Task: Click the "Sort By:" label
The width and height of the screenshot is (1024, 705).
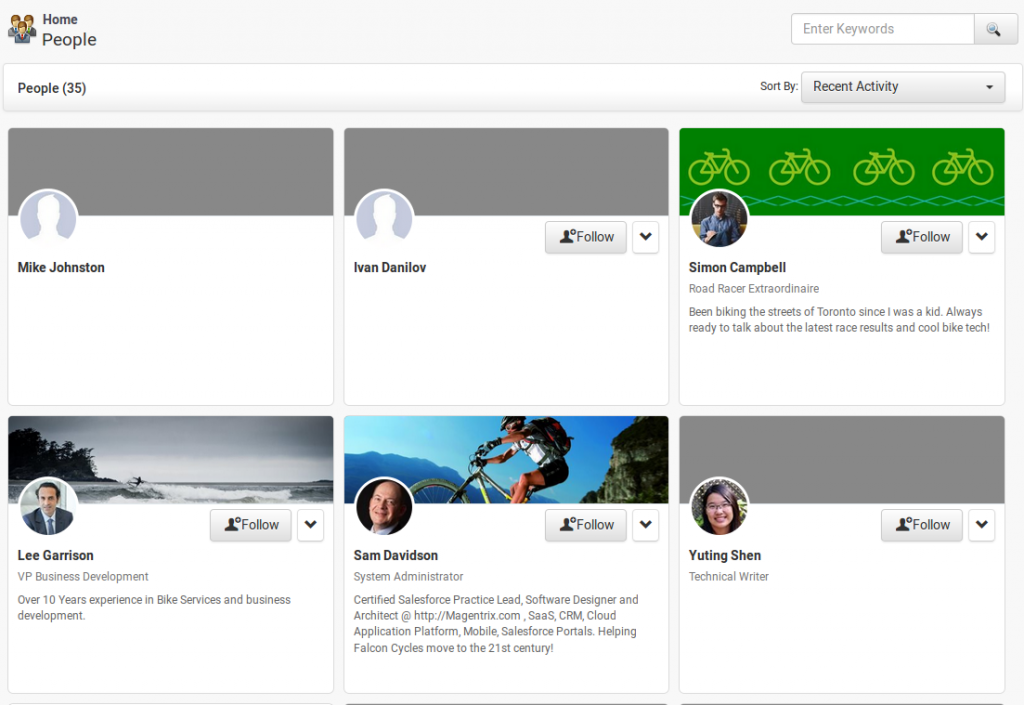Action: tap(779, 86)
